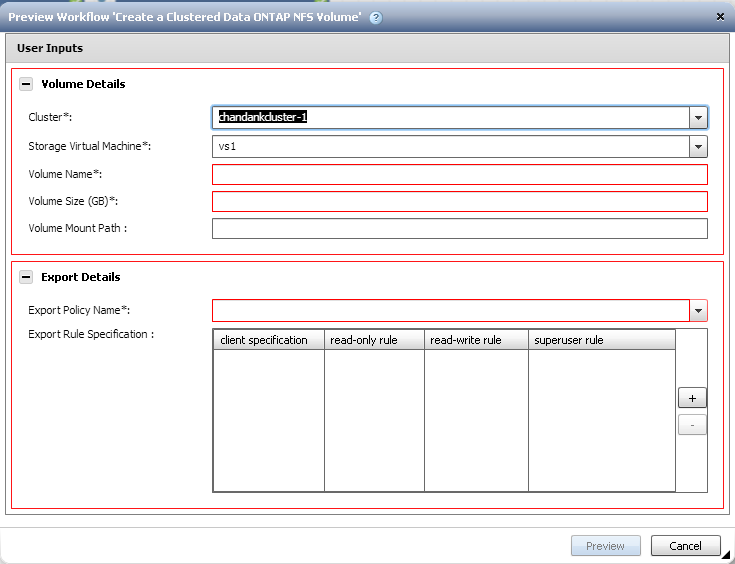735x564 pixels.
Task: Click the Volume Size (GB) field
Action: (x=459, y=202)
